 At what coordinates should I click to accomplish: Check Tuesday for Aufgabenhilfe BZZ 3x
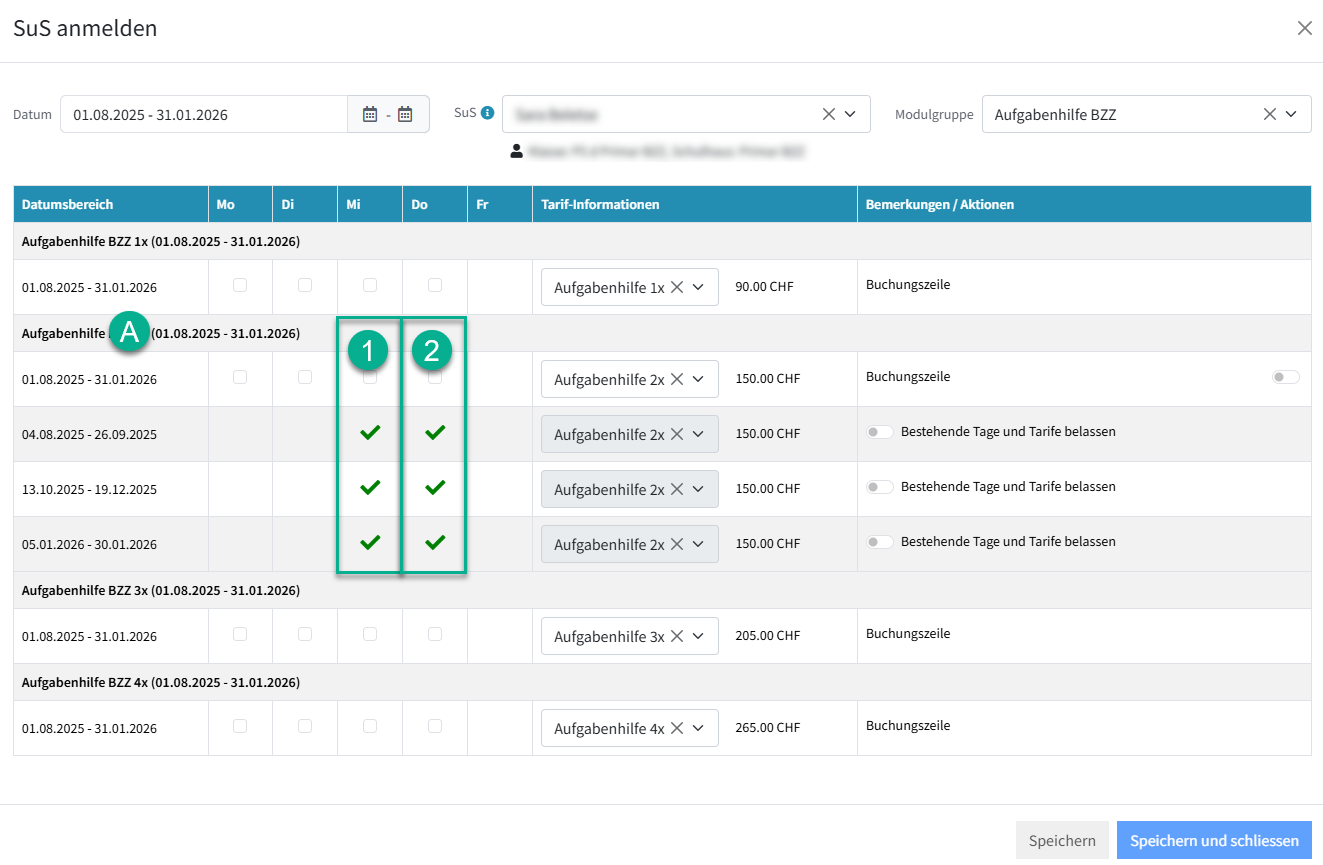[x=305, y=634]
